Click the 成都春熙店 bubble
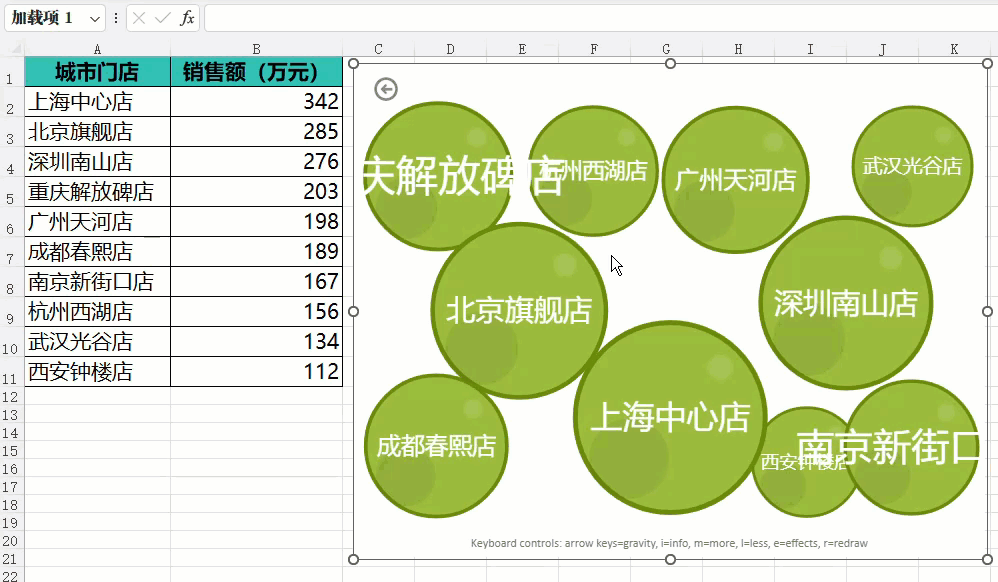Screen dimensions: 998x582 [x=436, y=446]
